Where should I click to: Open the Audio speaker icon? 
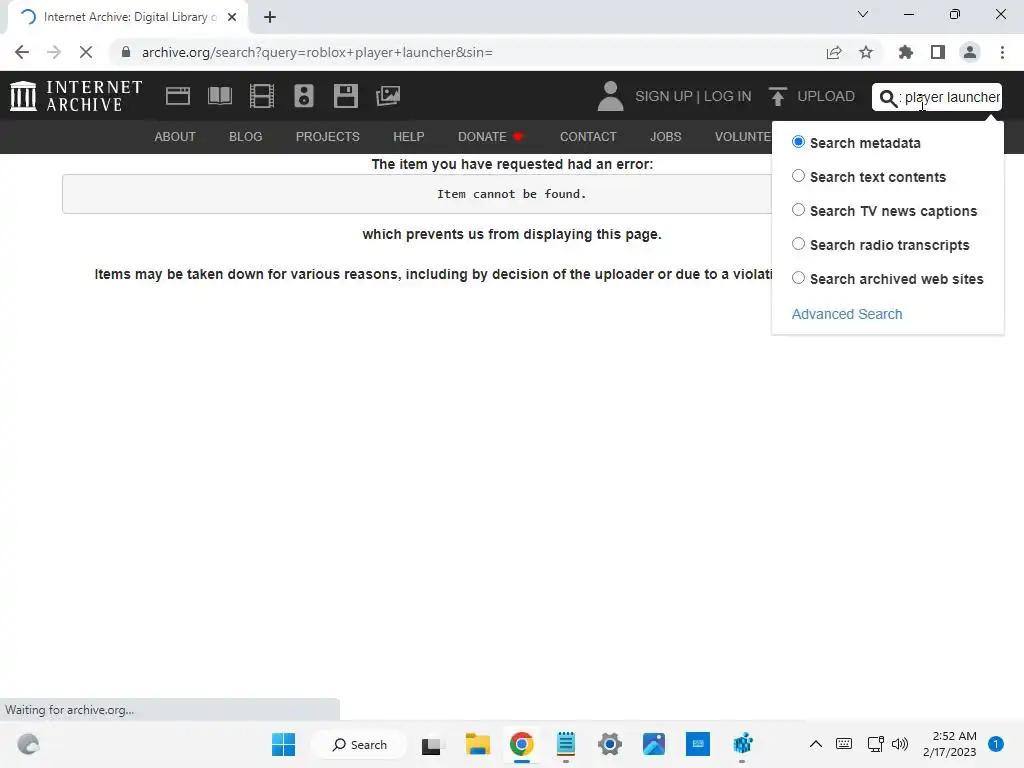[x=304, y=96]
